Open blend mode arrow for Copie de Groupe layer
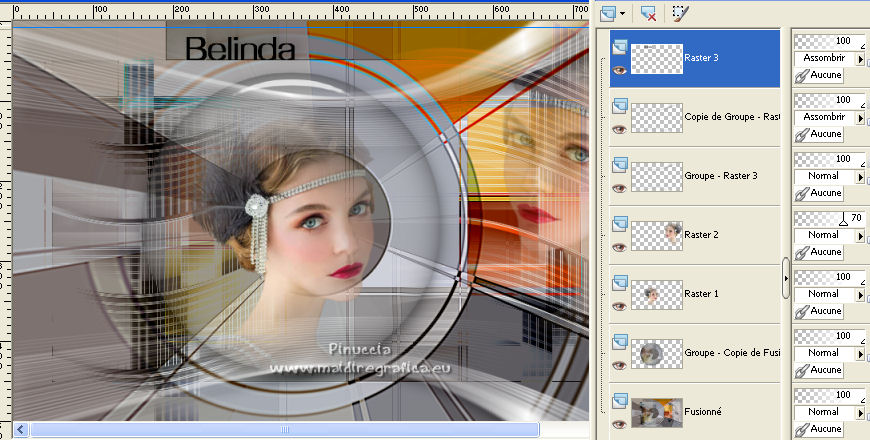870x440 pixels. (861, 118)
